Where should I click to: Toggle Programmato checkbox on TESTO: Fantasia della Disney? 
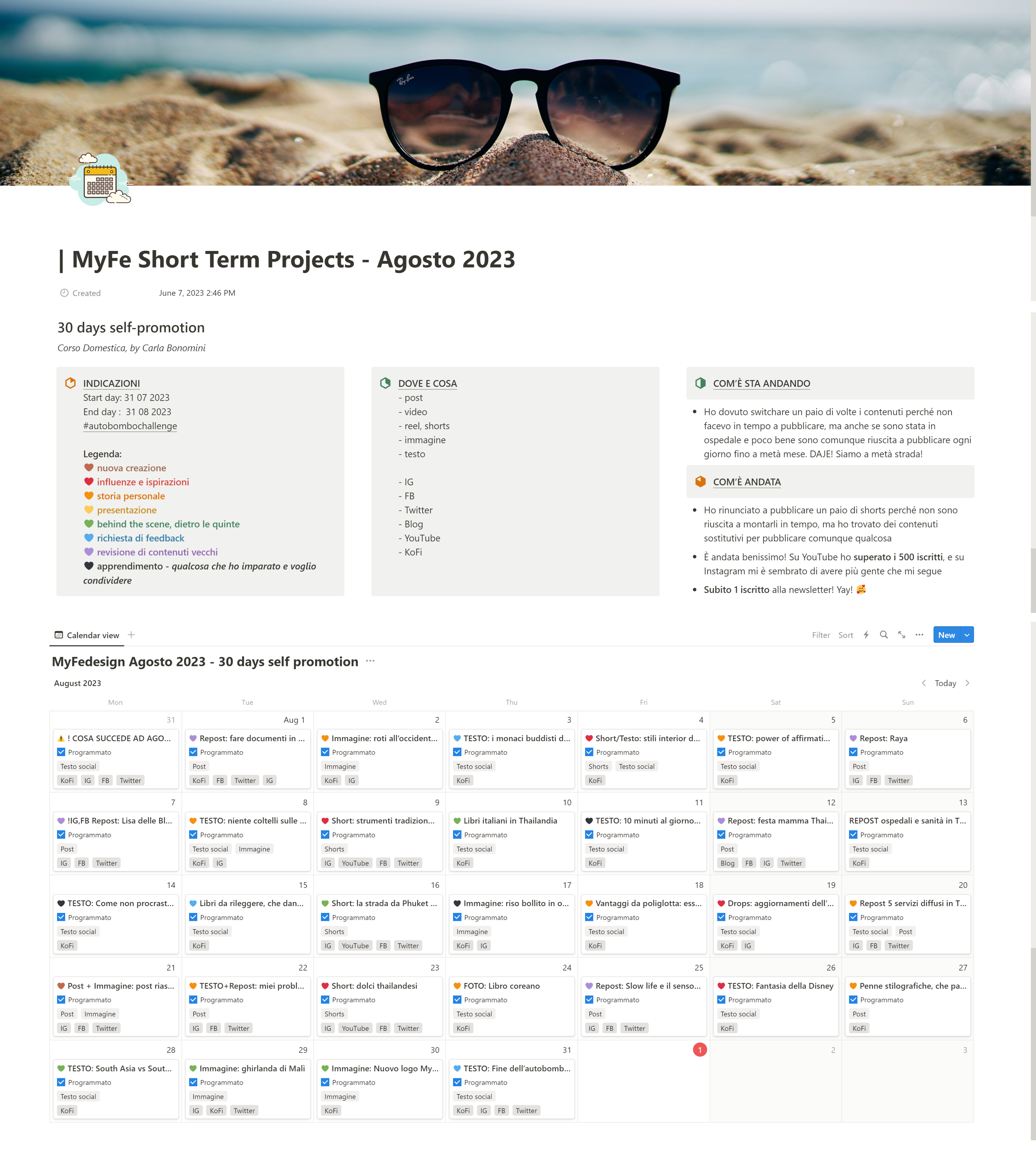tap(721, 999)
